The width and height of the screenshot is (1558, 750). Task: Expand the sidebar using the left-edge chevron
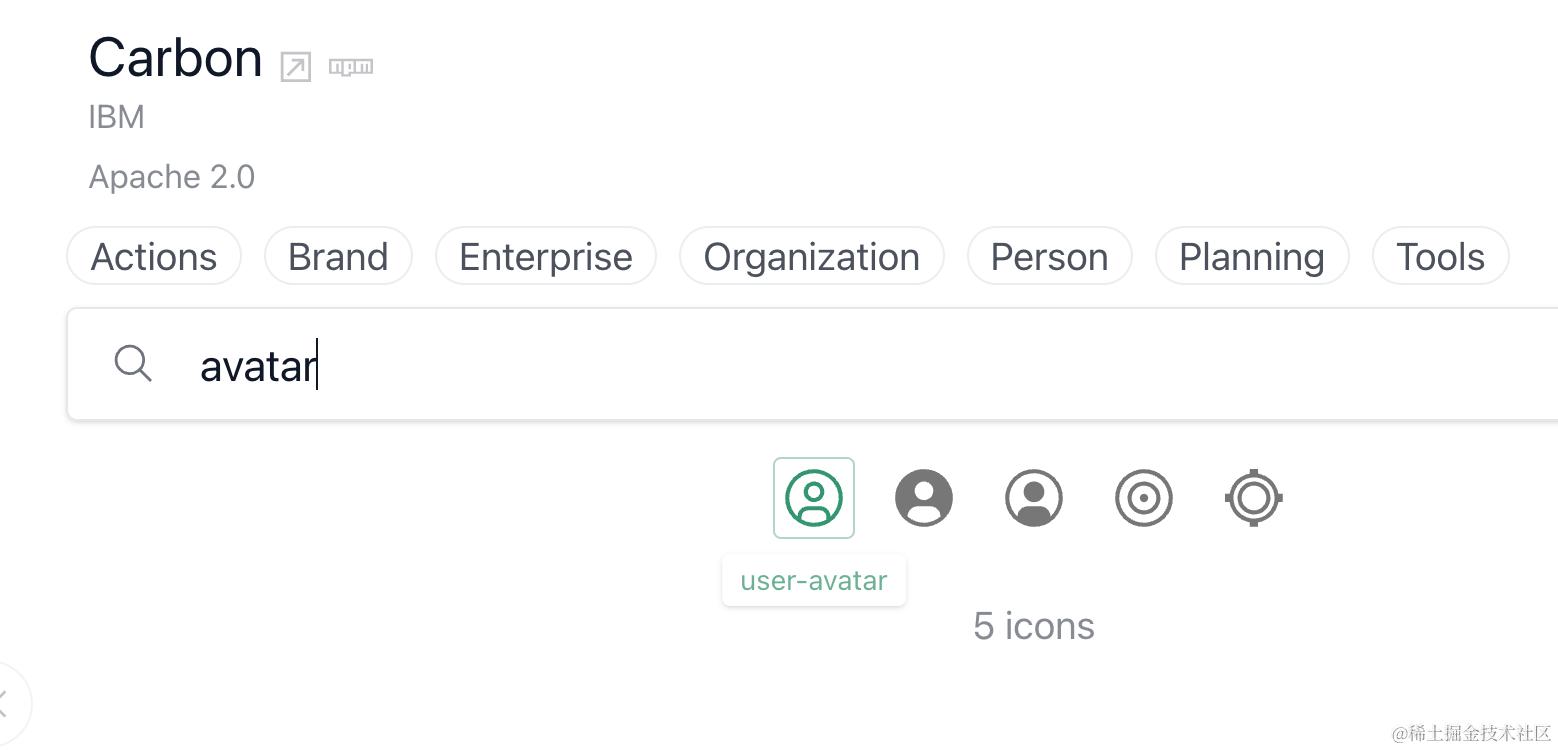pos(8,702)
